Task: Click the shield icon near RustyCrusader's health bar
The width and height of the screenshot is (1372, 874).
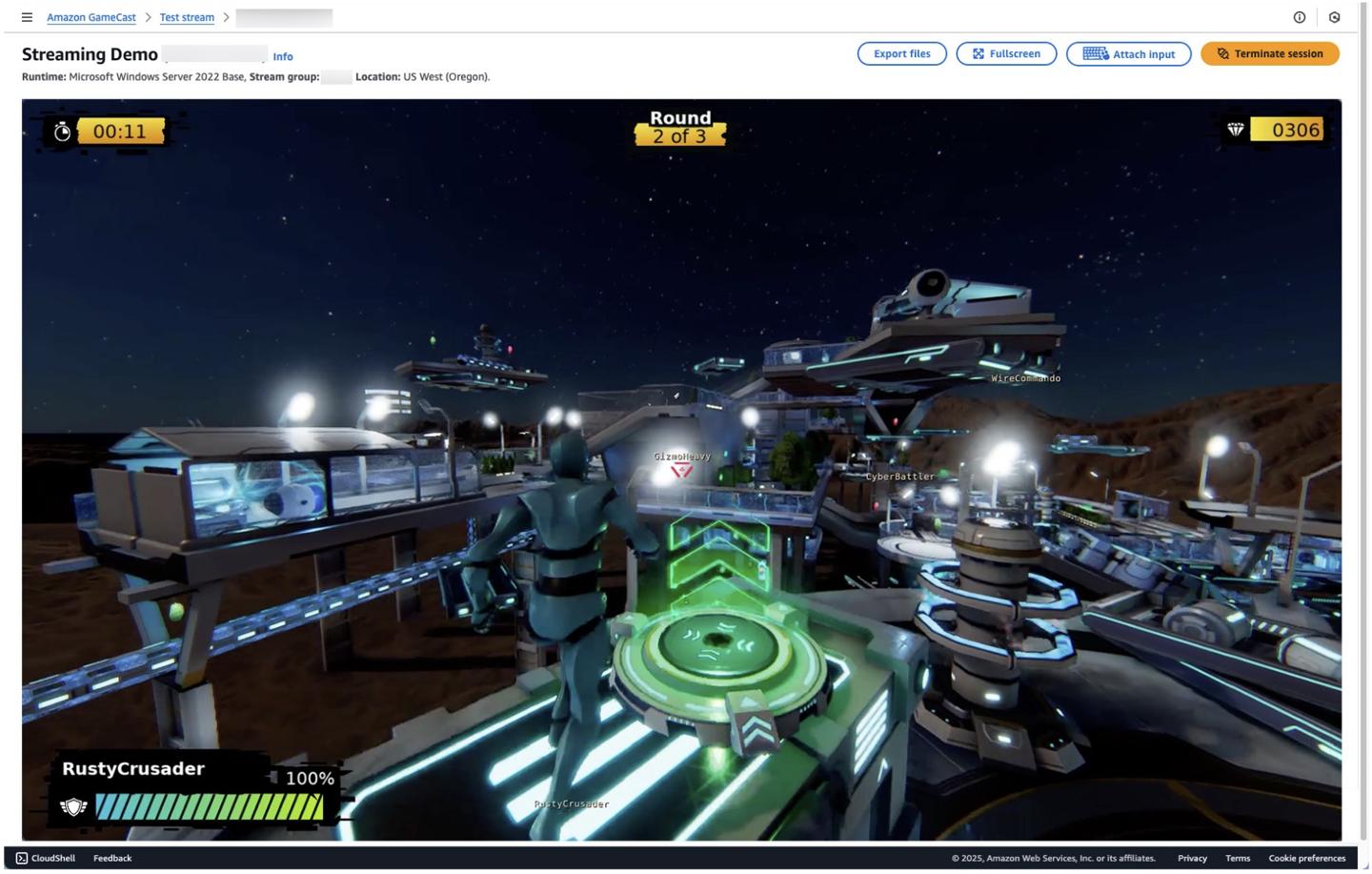Action: 72,806
